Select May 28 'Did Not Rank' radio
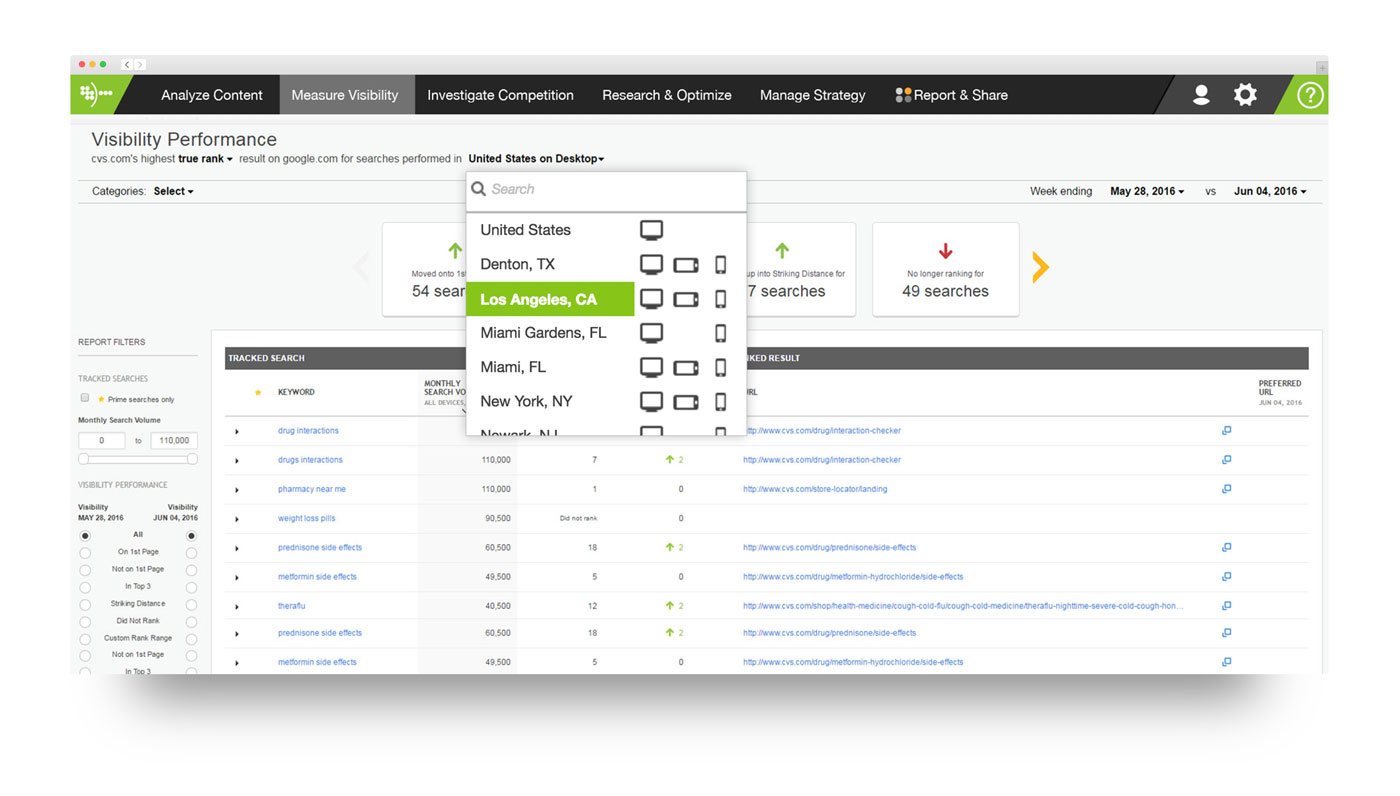 coord(85,622)
